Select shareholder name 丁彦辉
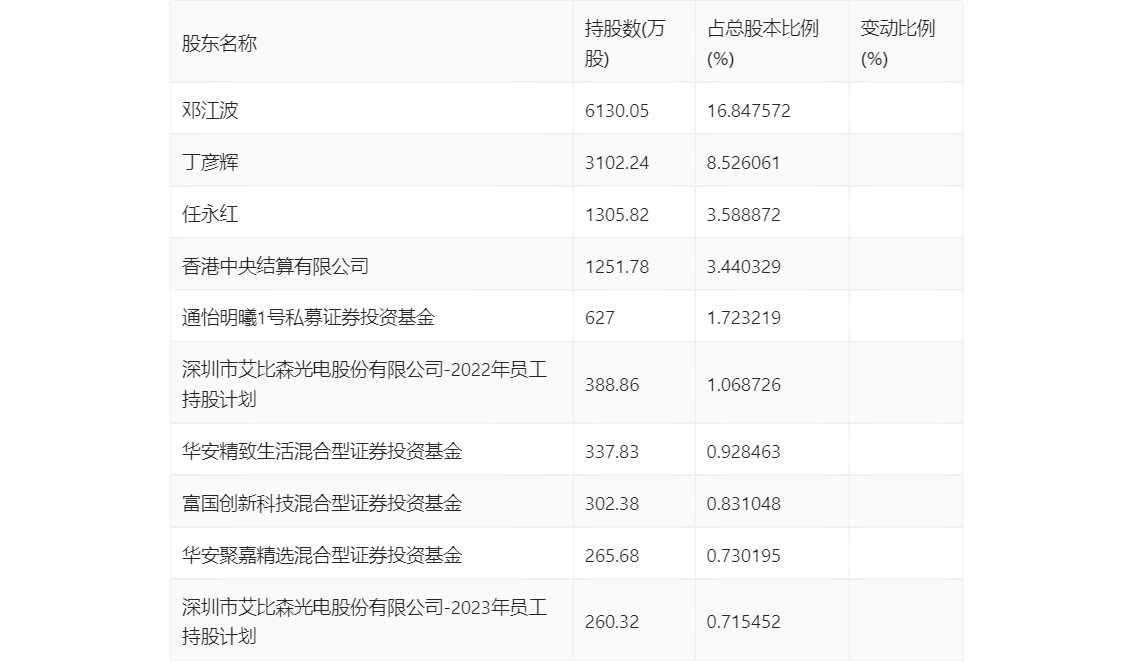This screenshot has width=1134, height=661. 210,162
